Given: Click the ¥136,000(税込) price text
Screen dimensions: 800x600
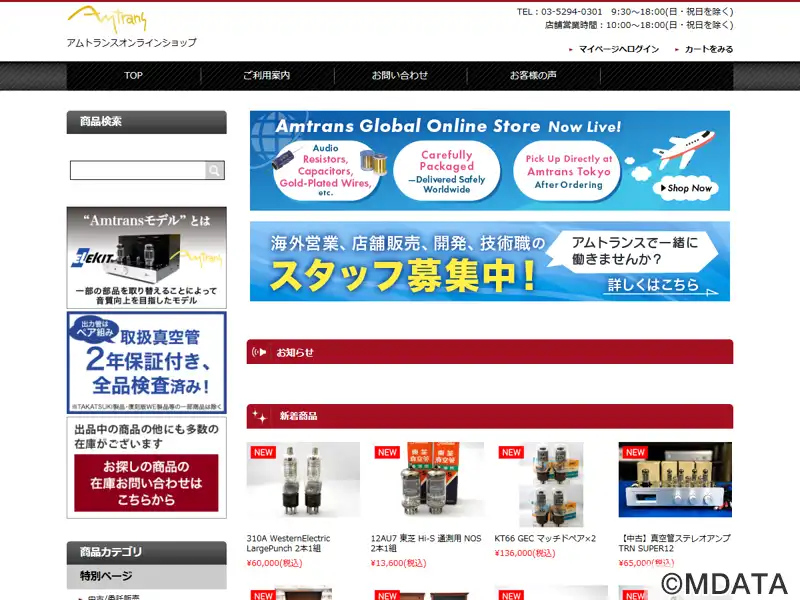Looking at the screenshot, I should click(525, 553).
